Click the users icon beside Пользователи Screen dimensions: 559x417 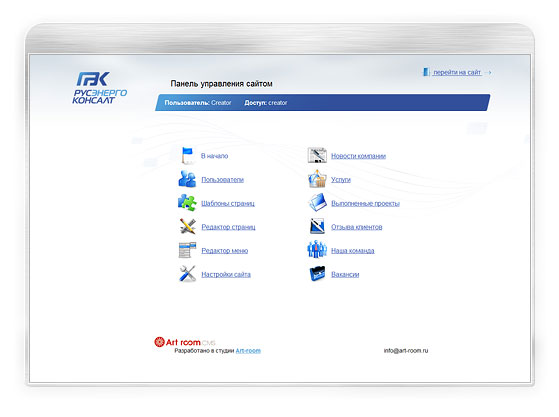[187, 179]
